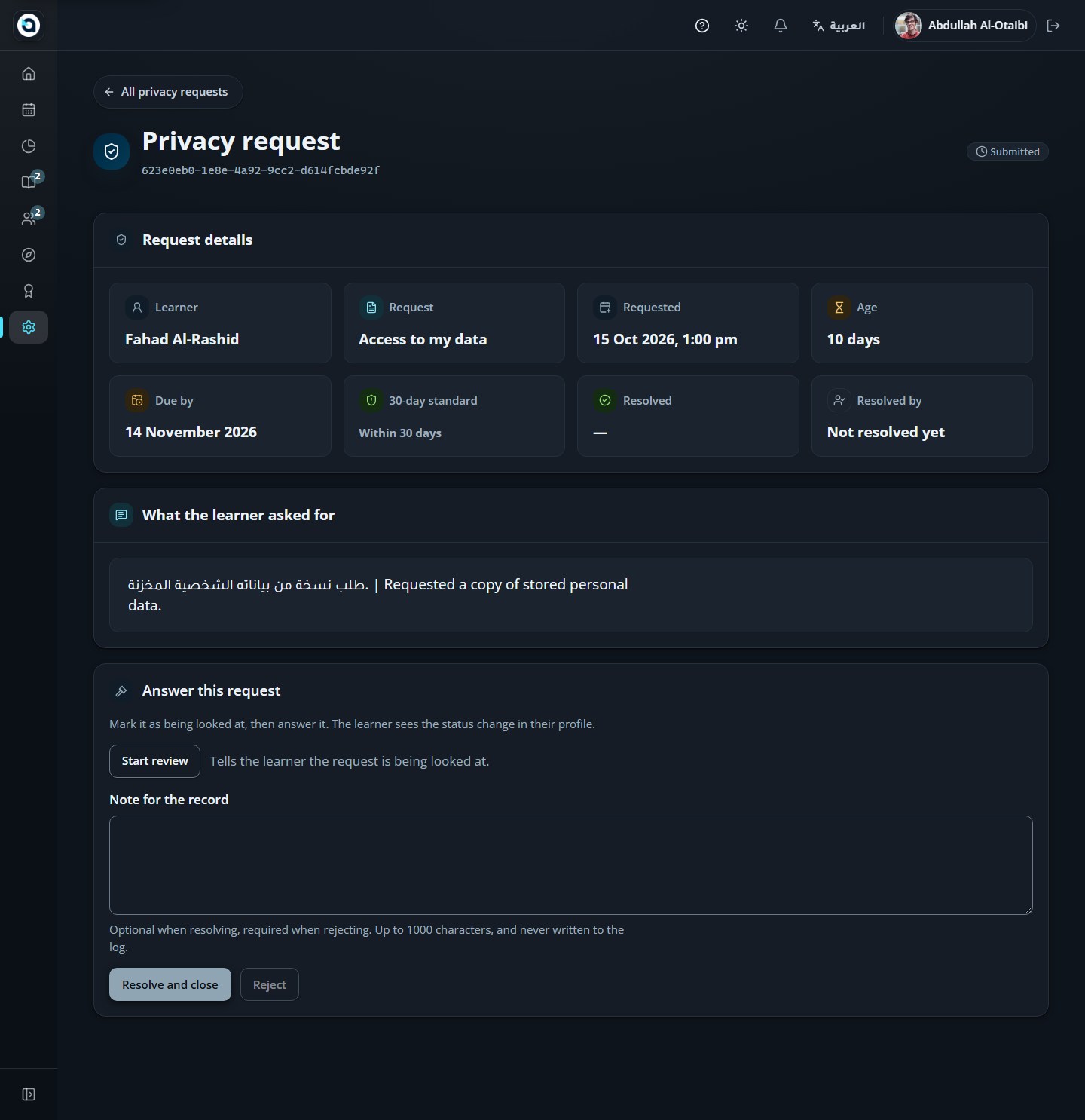The height and width of the screenshot is (1120, 1085).
Task: Click the hourglass icon in the Age card
Action: click(x=839, y=308)
